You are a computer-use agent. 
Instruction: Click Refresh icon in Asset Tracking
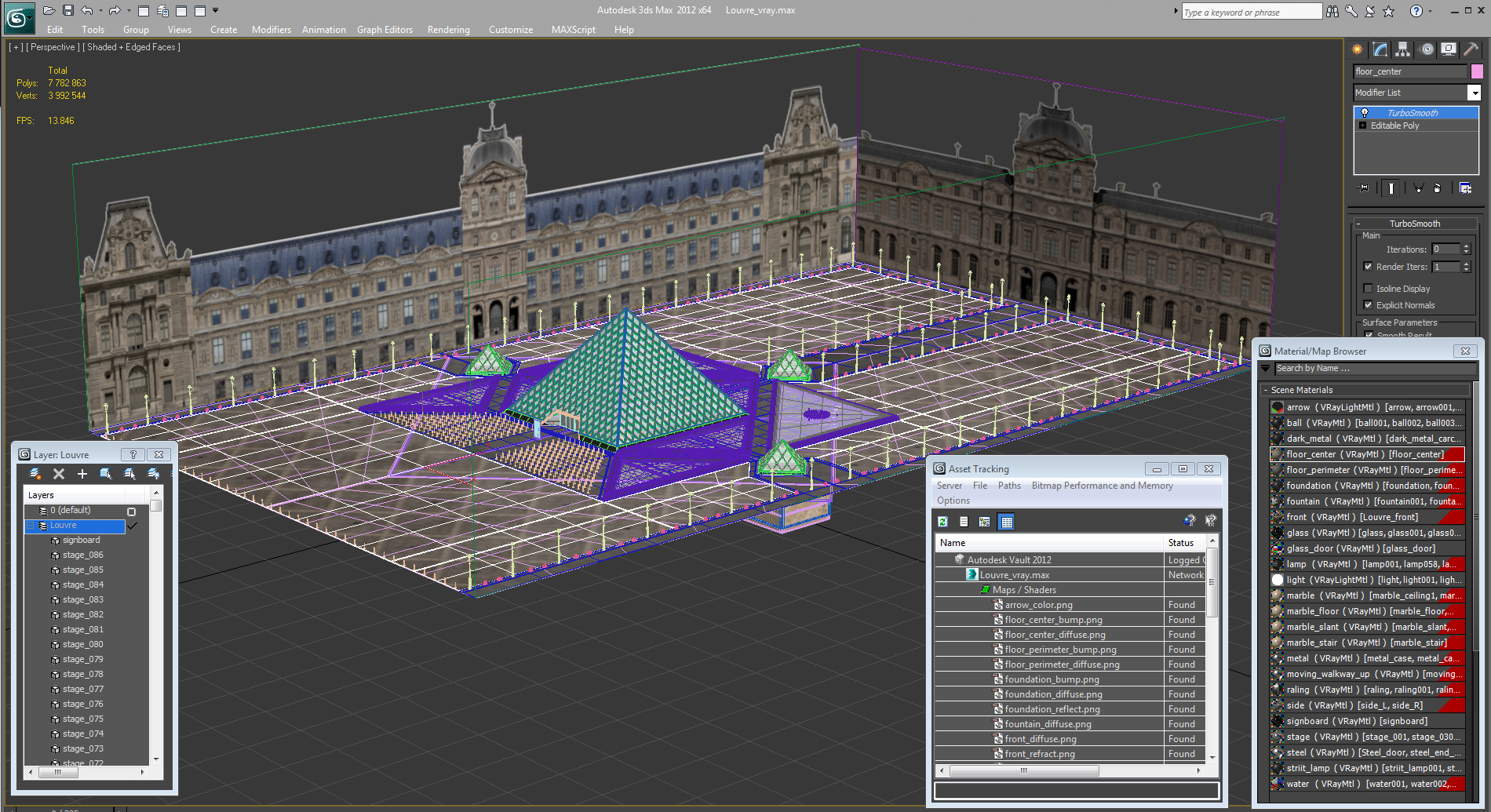pos(942,522)
